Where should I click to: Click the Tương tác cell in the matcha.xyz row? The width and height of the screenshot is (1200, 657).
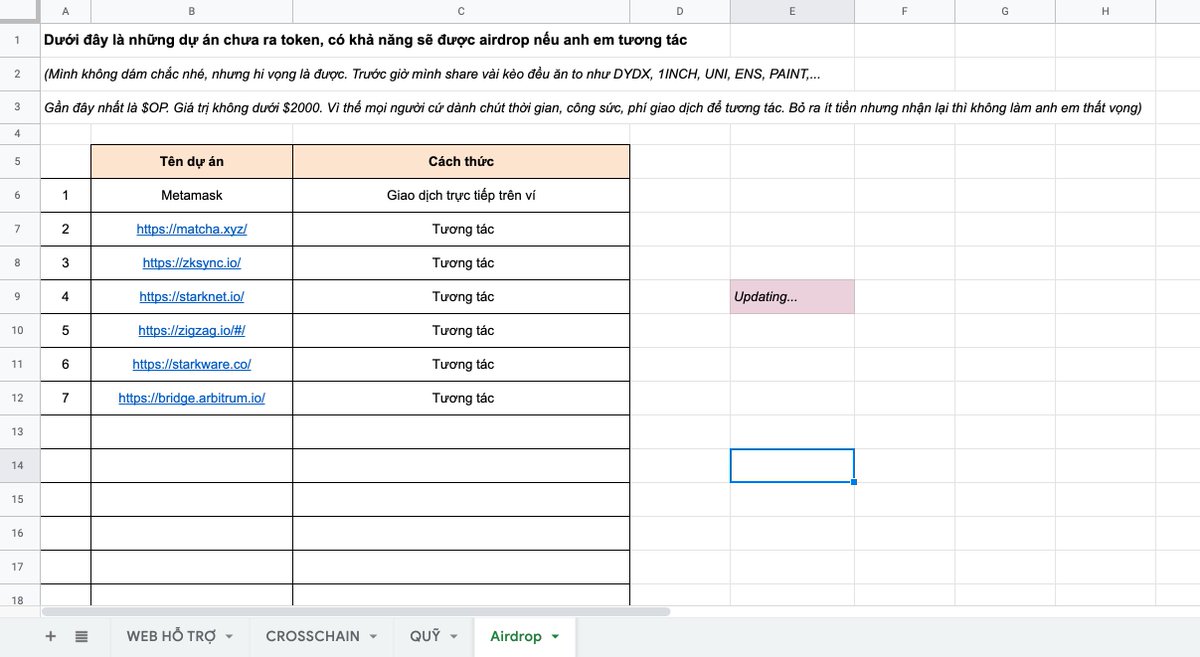coord(461,229)
